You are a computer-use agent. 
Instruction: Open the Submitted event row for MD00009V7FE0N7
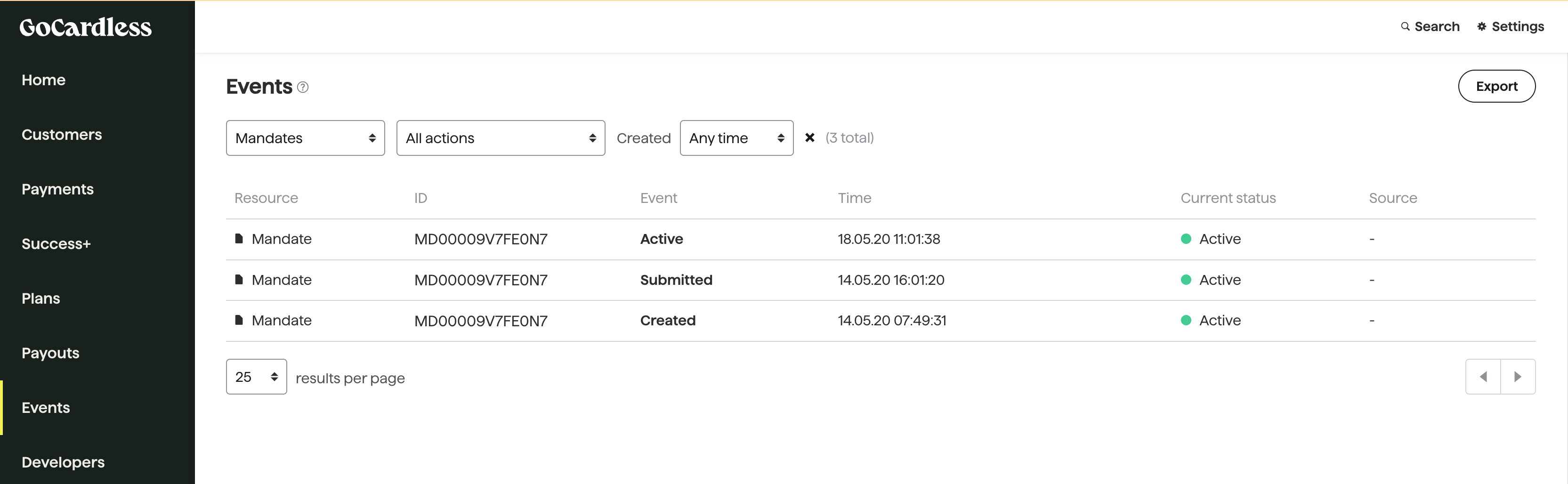pos(880,280)
